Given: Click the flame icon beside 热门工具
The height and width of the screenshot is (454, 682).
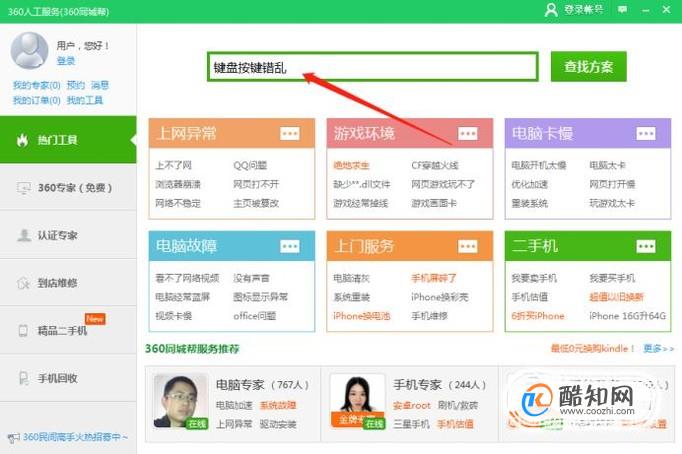Looking at the screenshot, I should 22,140.
